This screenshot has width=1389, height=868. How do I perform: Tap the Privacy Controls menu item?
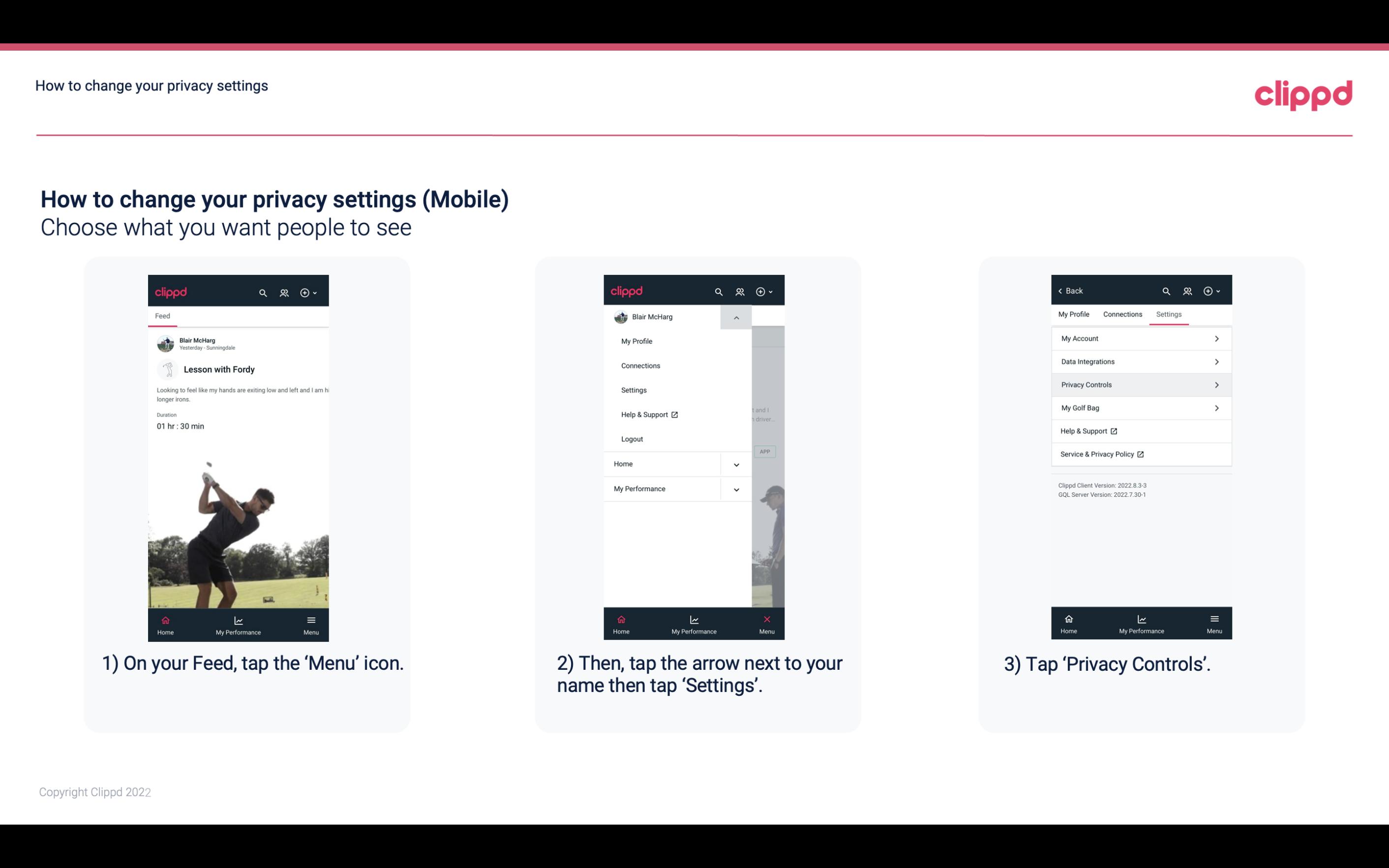pos(1140,384)
